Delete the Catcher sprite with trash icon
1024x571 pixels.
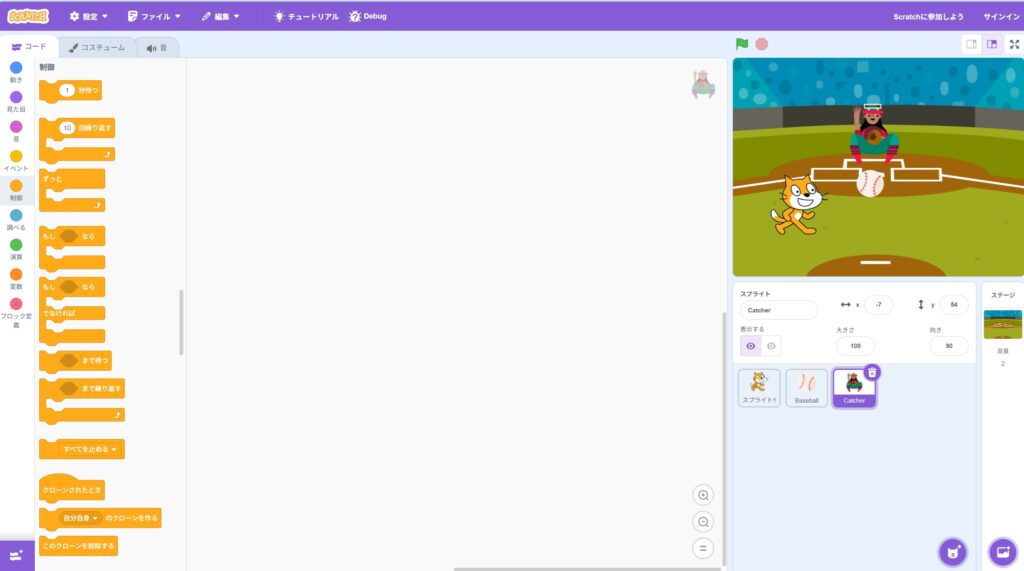(872, 372)
